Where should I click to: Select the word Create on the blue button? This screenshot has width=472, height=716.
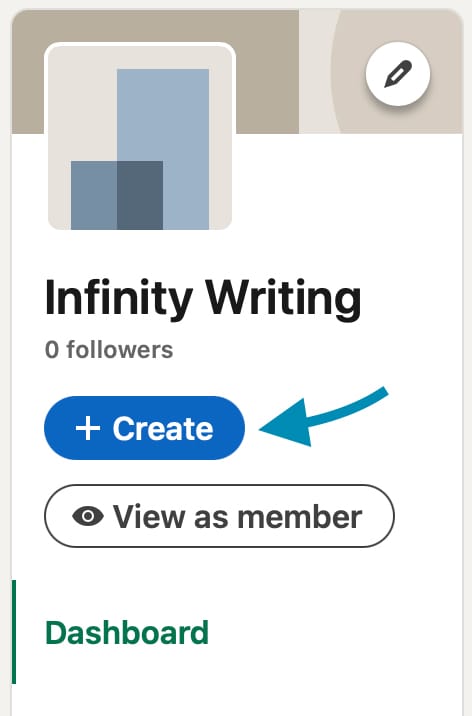pyautogui.click(x=163, y=429)
